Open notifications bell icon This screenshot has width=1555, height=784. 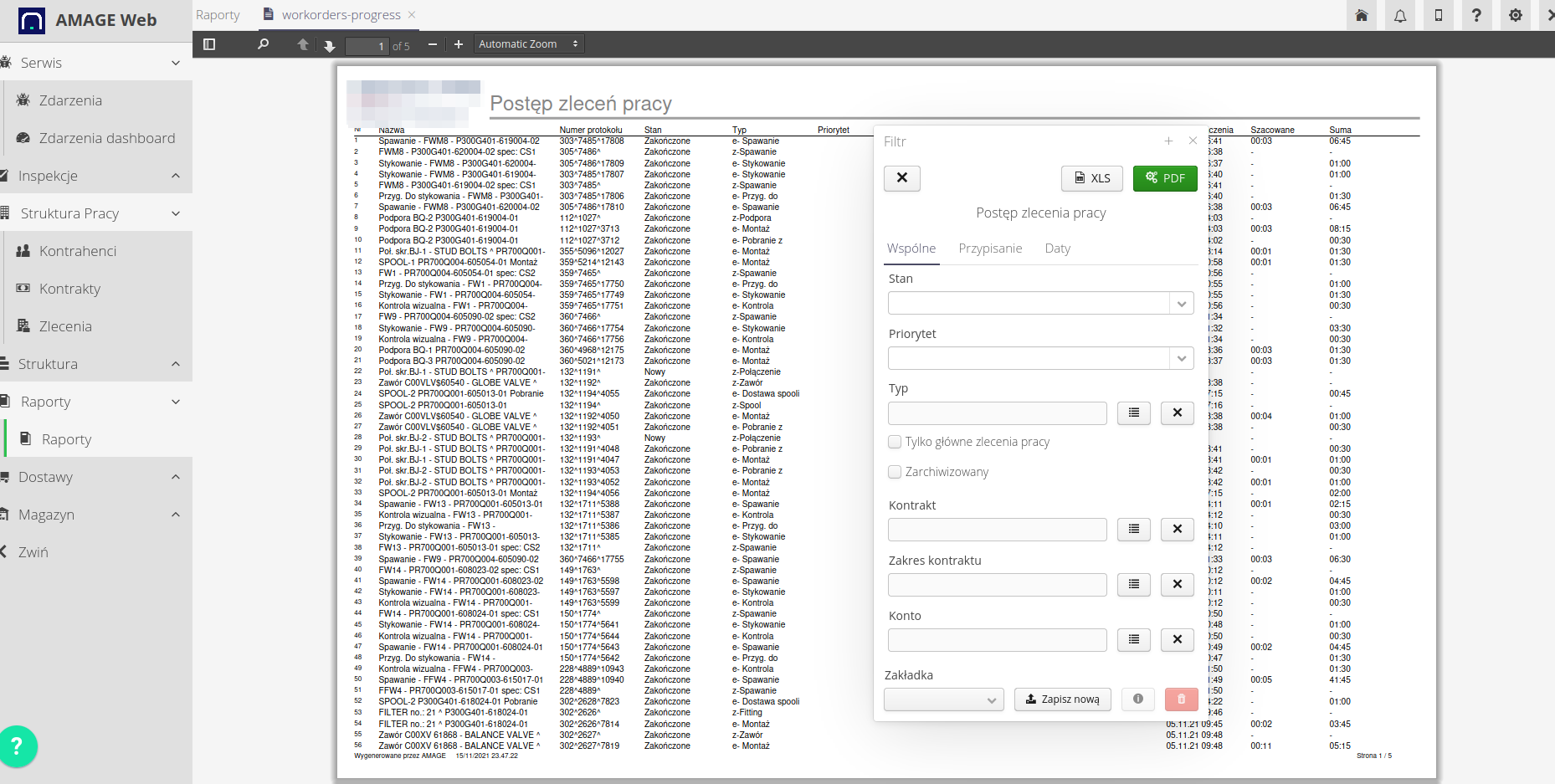[1399, 15]
